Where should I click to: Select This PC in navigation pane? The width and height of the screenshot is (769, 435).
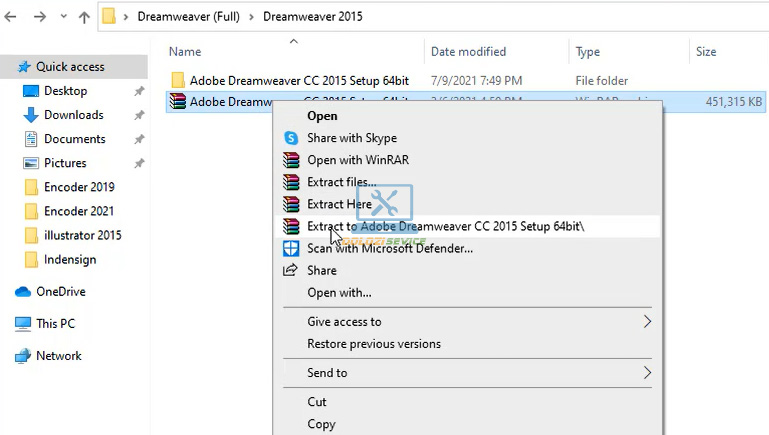click(x=55, y=324)
